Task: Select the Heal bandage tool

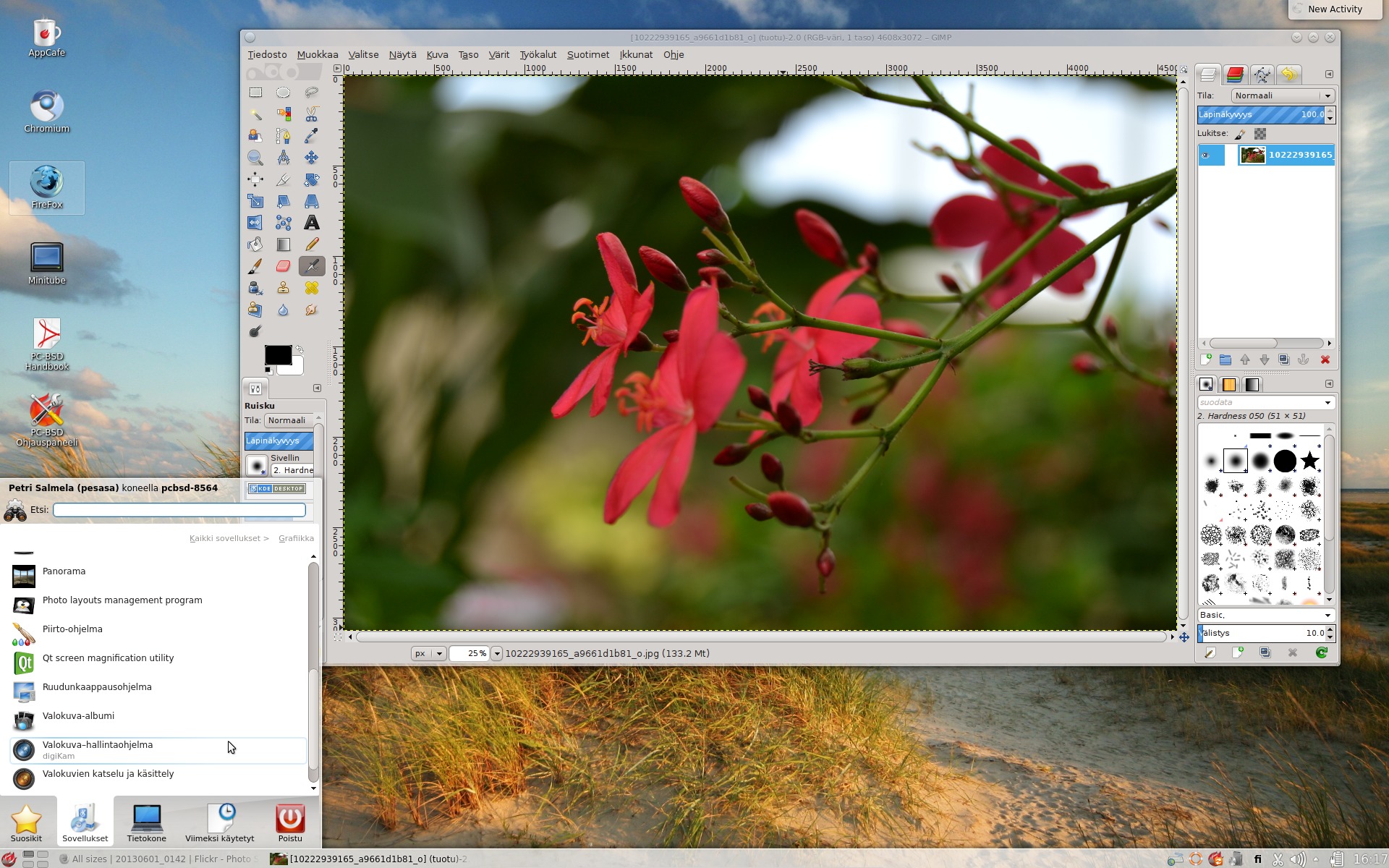Action: coord(311,288)
